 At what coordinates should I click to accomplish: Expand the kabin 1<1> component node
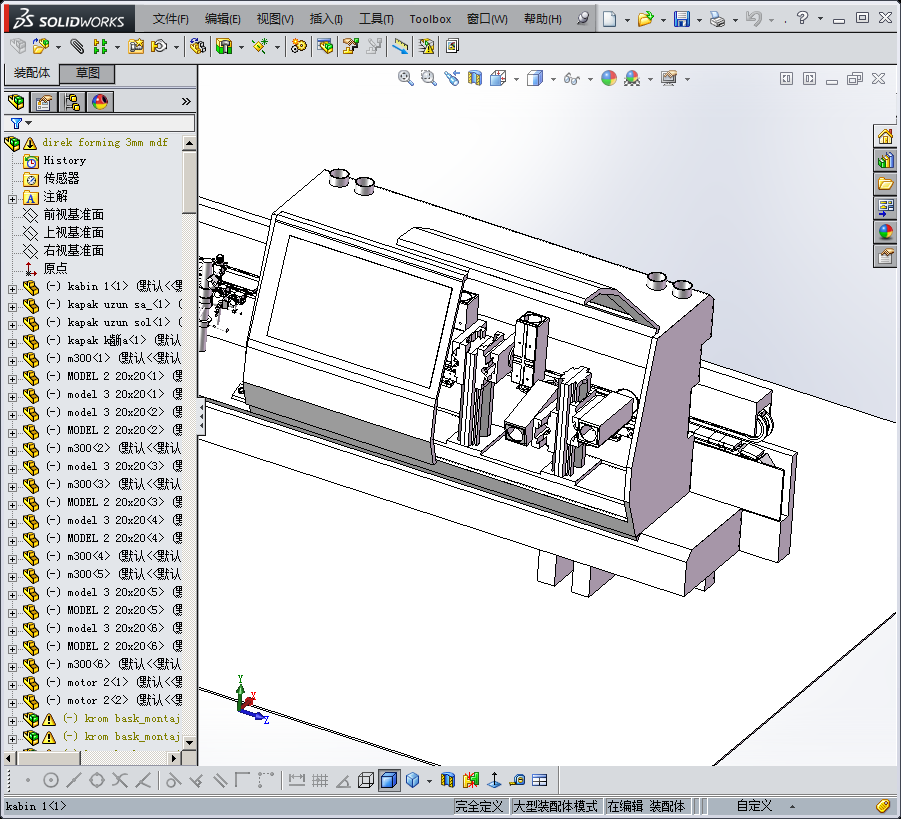pos(12,287)
